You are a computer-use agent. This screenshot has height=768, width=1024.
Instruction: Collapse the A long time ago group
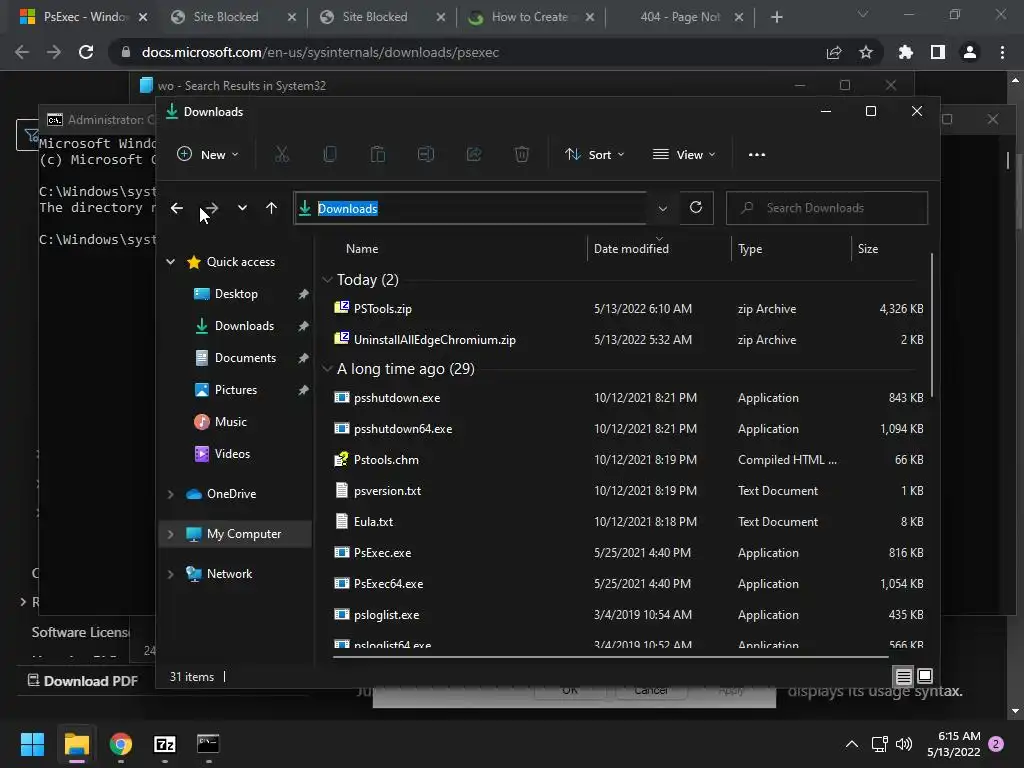(x=327, y=369)
